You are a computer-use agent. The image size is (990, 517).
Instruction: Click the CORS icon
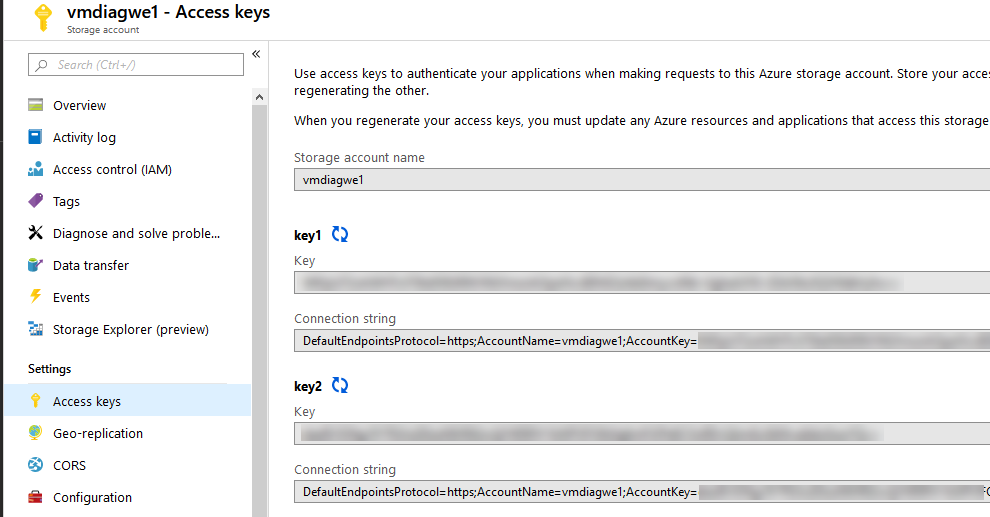35,465
